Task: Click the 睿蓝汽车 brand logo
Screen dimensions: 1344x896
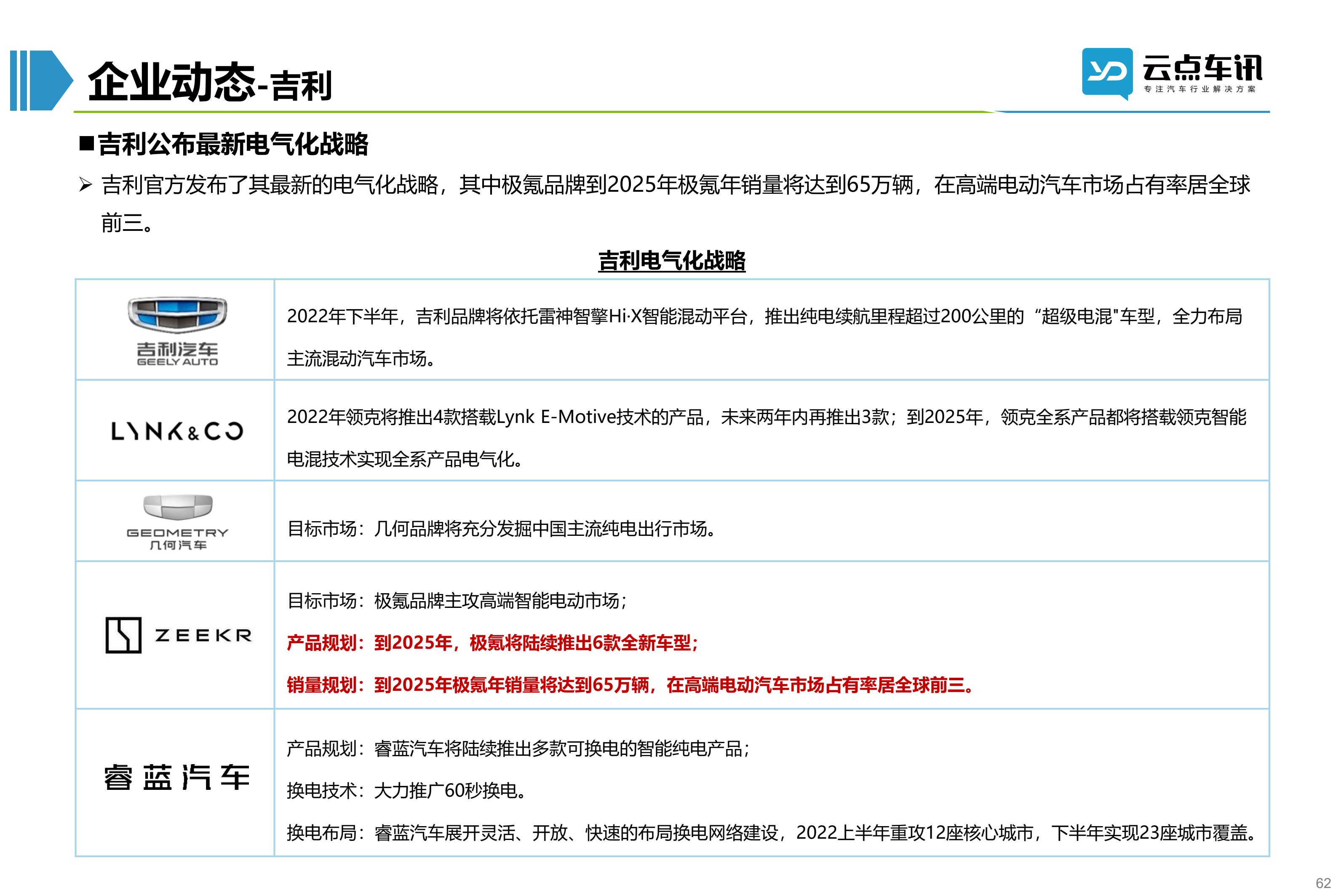Action: [177, 777]
